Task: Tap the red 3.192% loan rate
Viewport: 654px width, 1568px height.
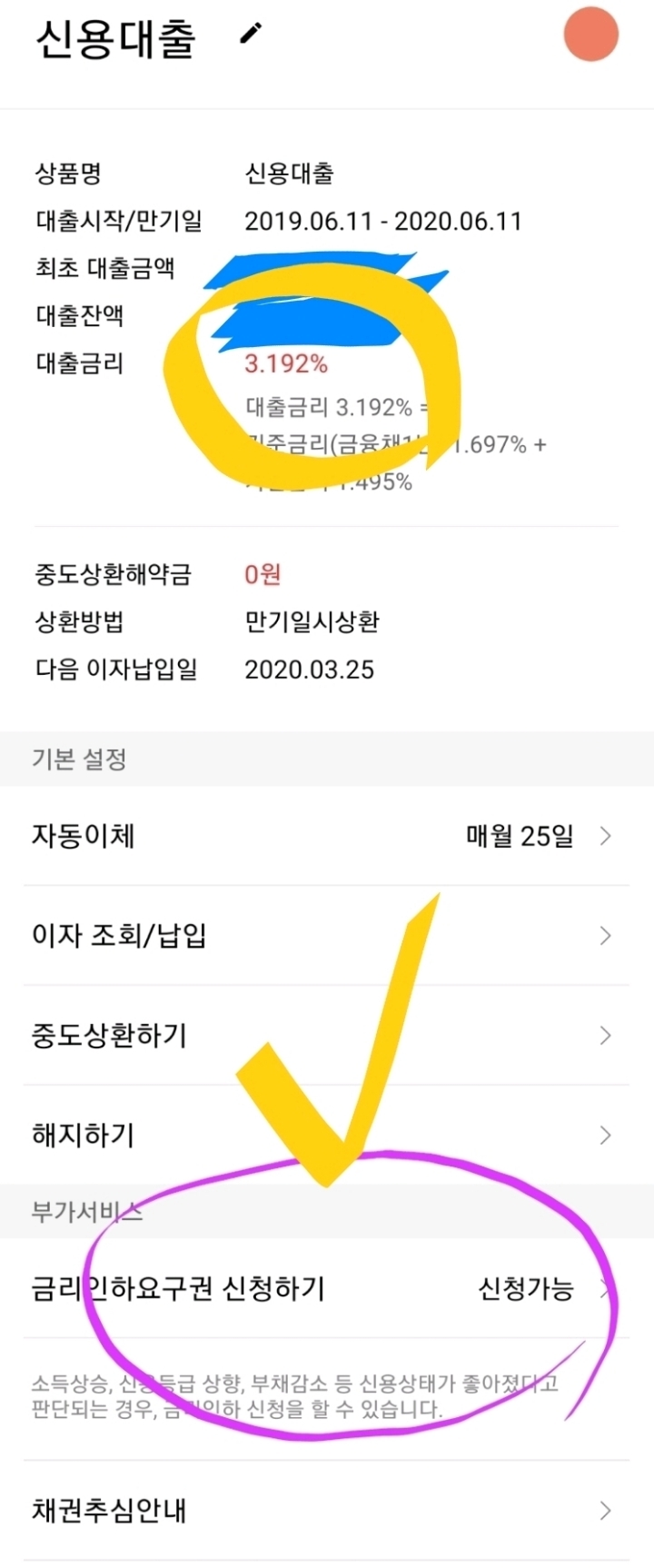Action: pos(286,364)
